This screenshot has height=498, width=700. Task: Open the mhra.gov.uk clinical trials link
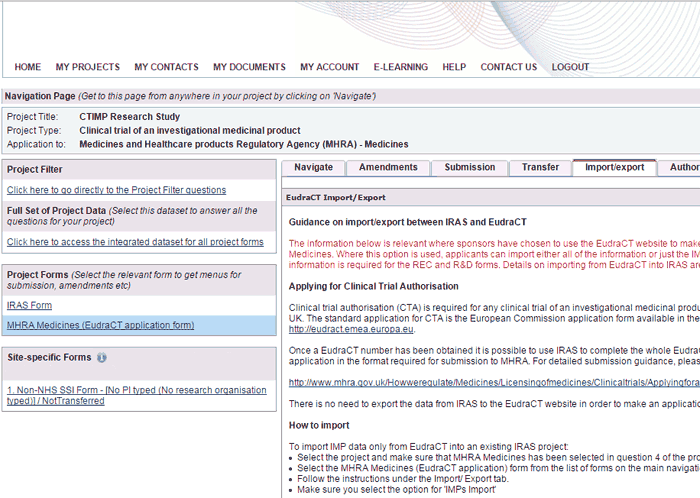click(x=494, y=382)
